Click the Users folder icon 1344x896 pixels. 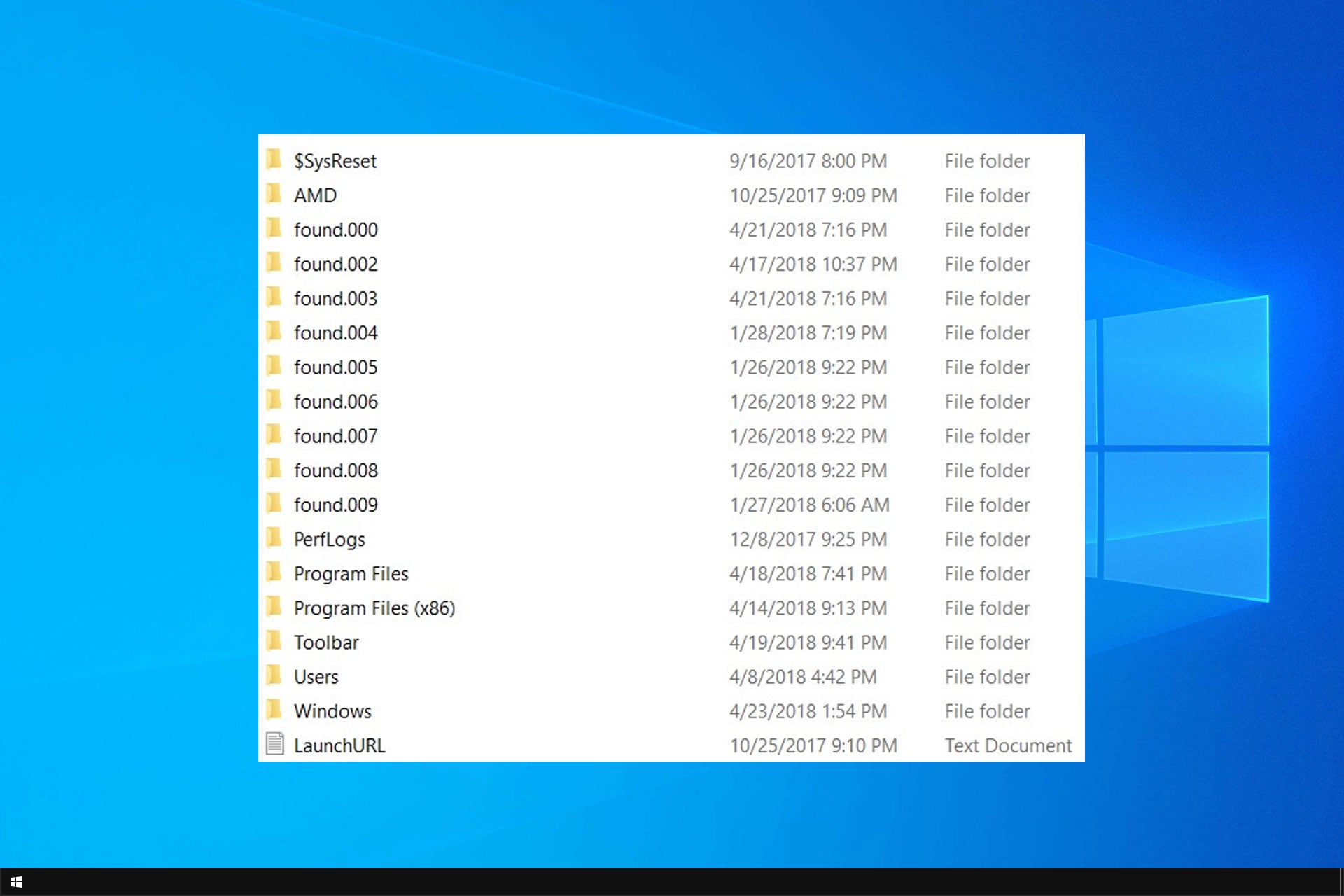pyautogui.click(x=274, y=676)
